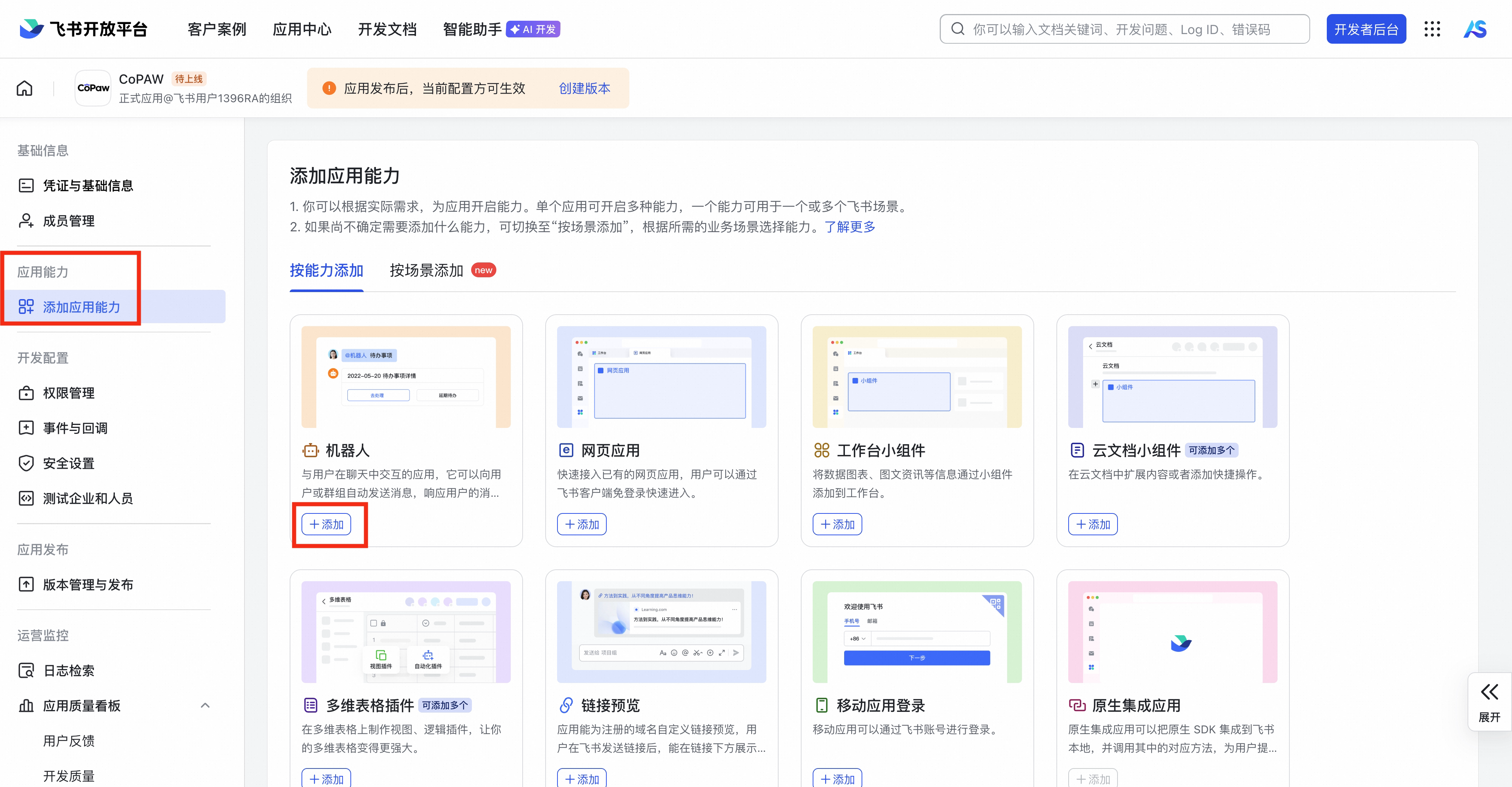
Task: Focus the documentation search field
Action: tap(1124, 29)
